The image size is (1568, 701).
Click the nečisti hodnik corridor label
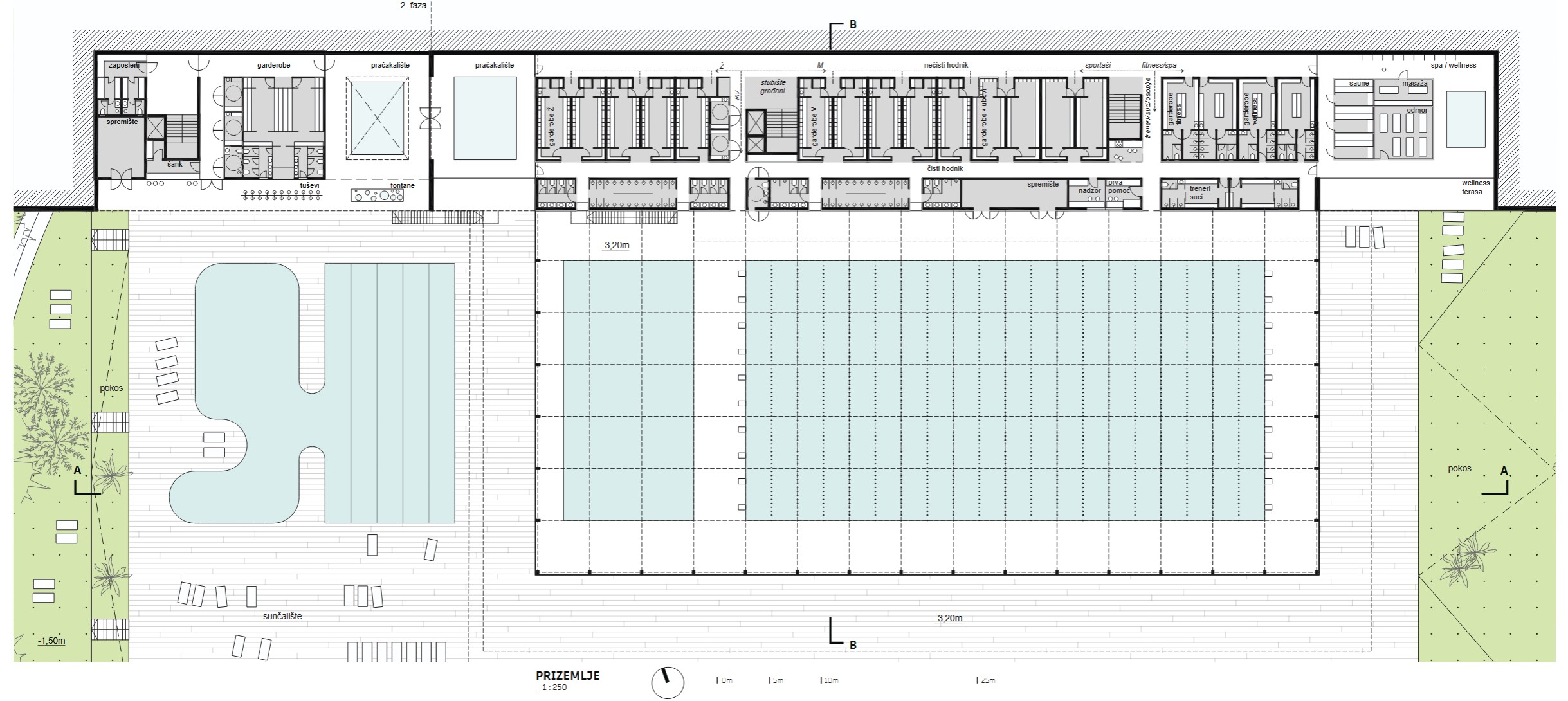946,65
